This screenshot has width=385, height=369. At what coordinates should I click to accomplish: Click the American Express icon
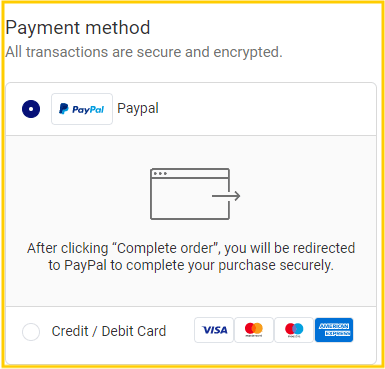click(334, 330)
